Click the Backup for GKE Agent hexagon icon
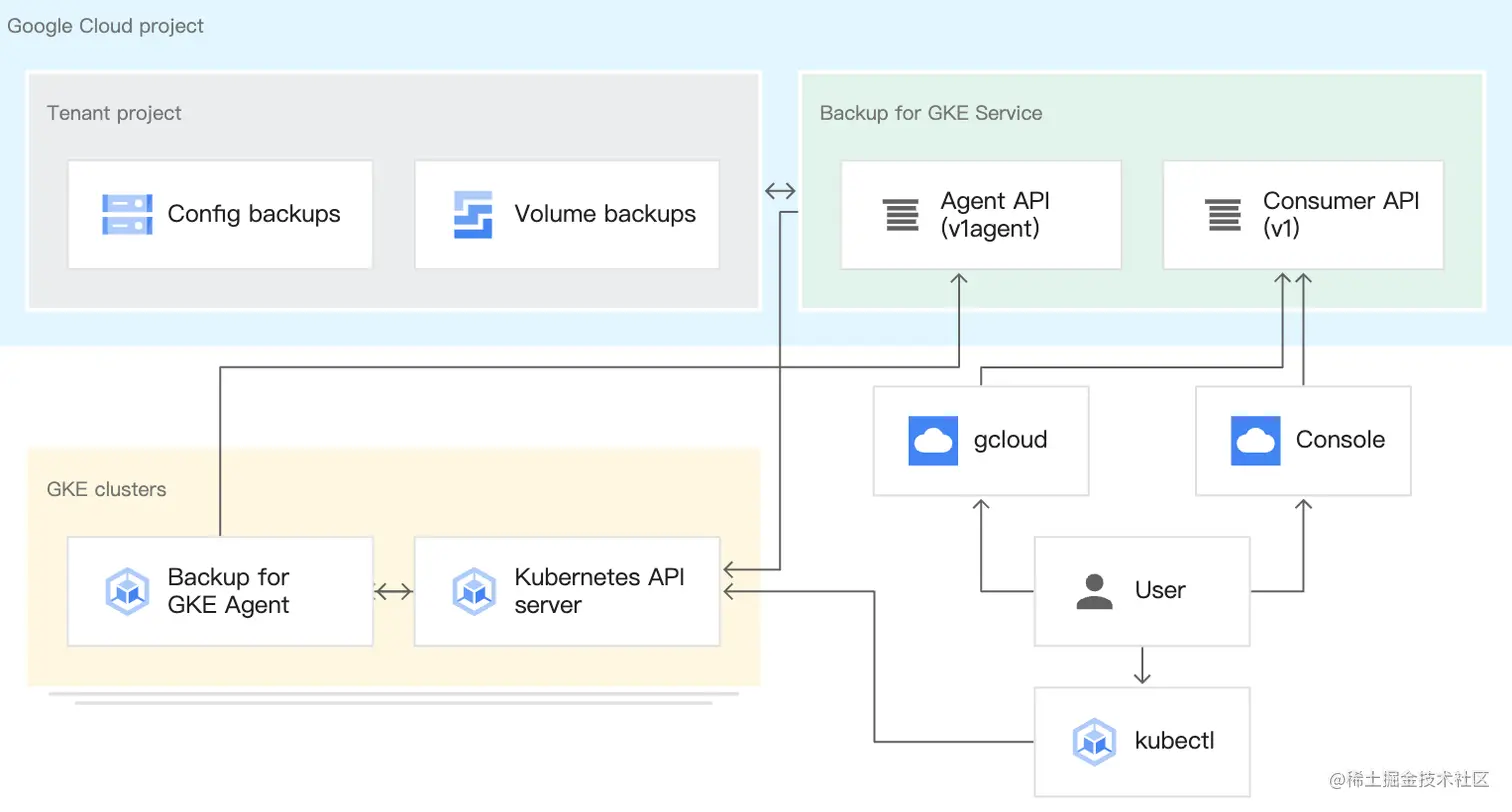The height and width of the screenshot is (812, 1512). 127,591
